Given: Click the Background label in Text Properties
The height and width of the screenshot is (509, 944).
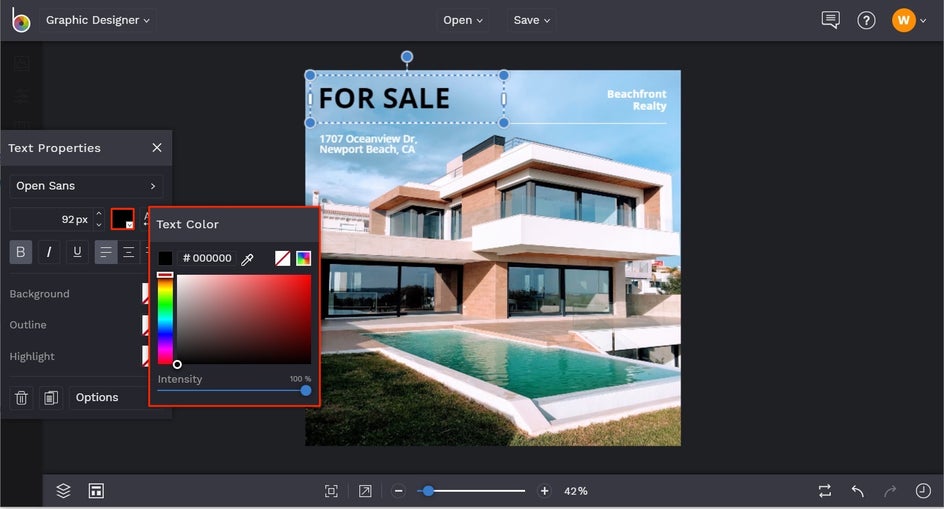Looking at the screenshot, I should 39,294.
